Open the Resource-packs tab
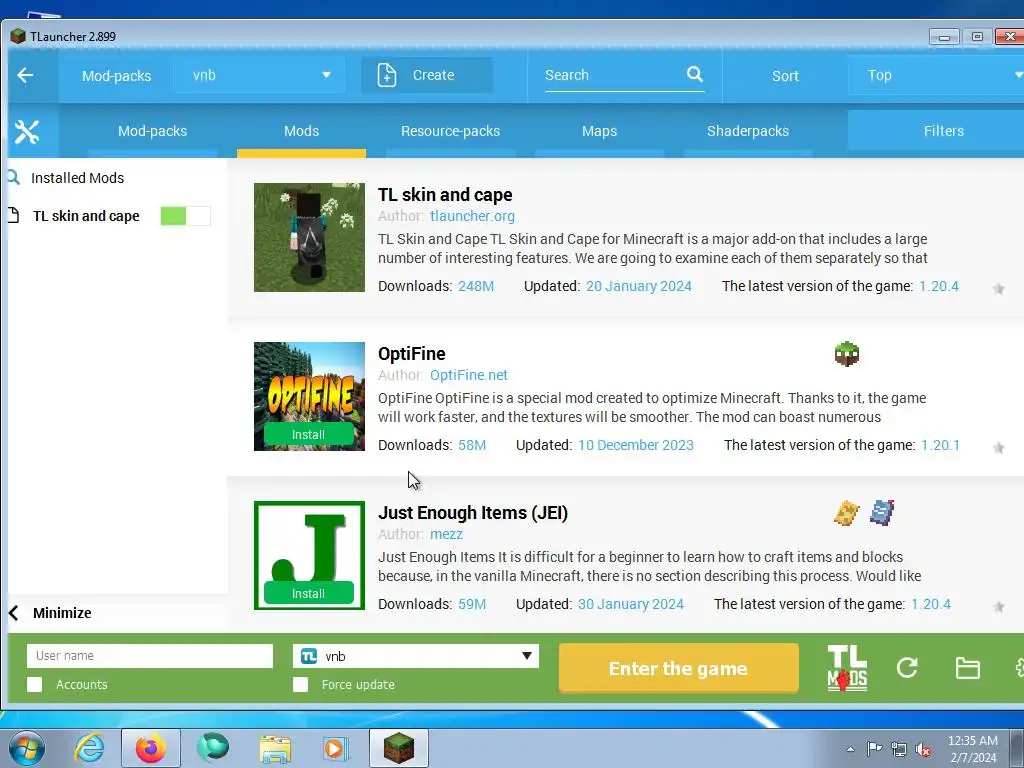The width and height of the screenshot is (1024, 768). click(x=450, y=131)
